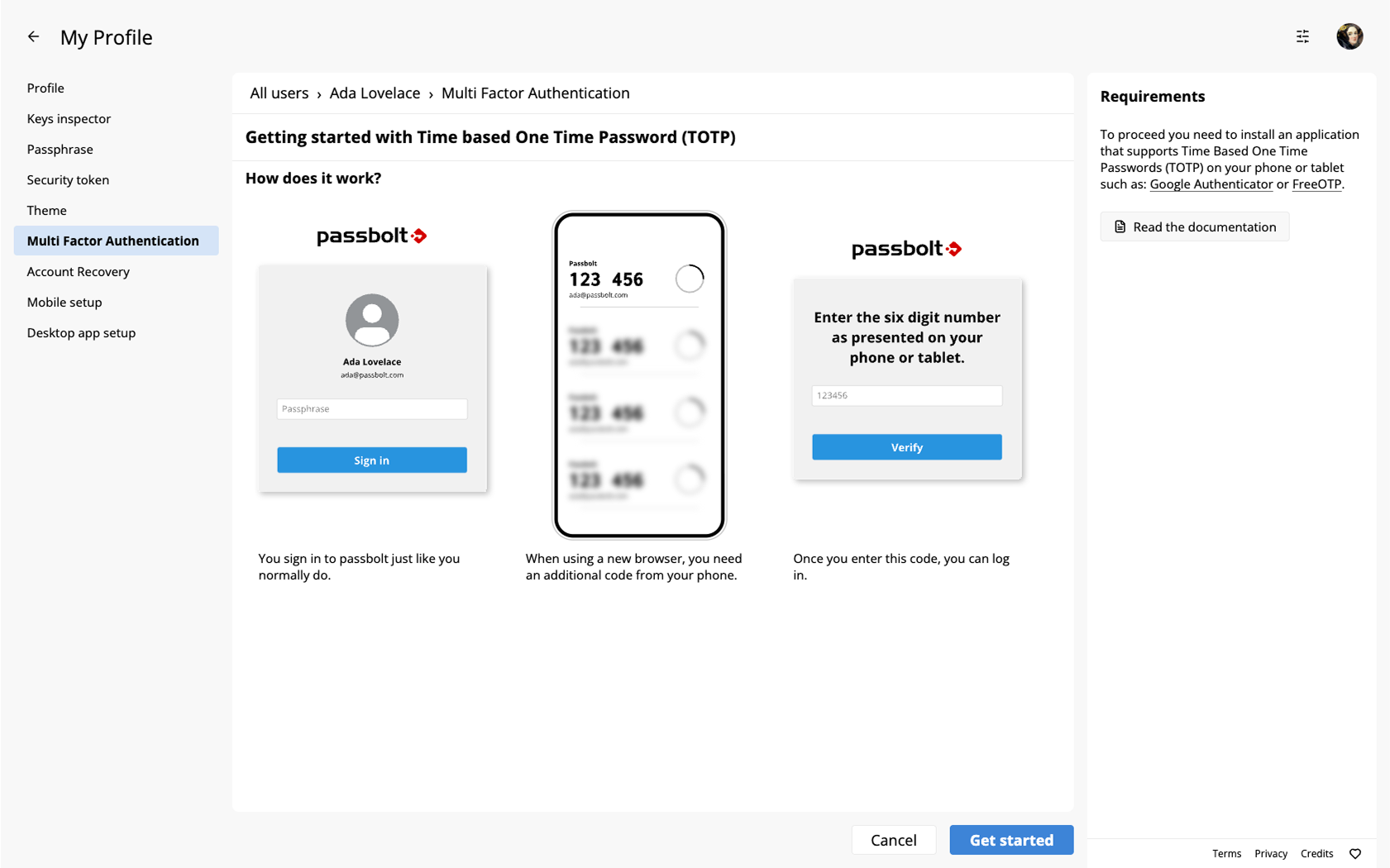This screenshot has width=1390, height=868.
Task: Open Credits footer link
Action: [1316, 854]
